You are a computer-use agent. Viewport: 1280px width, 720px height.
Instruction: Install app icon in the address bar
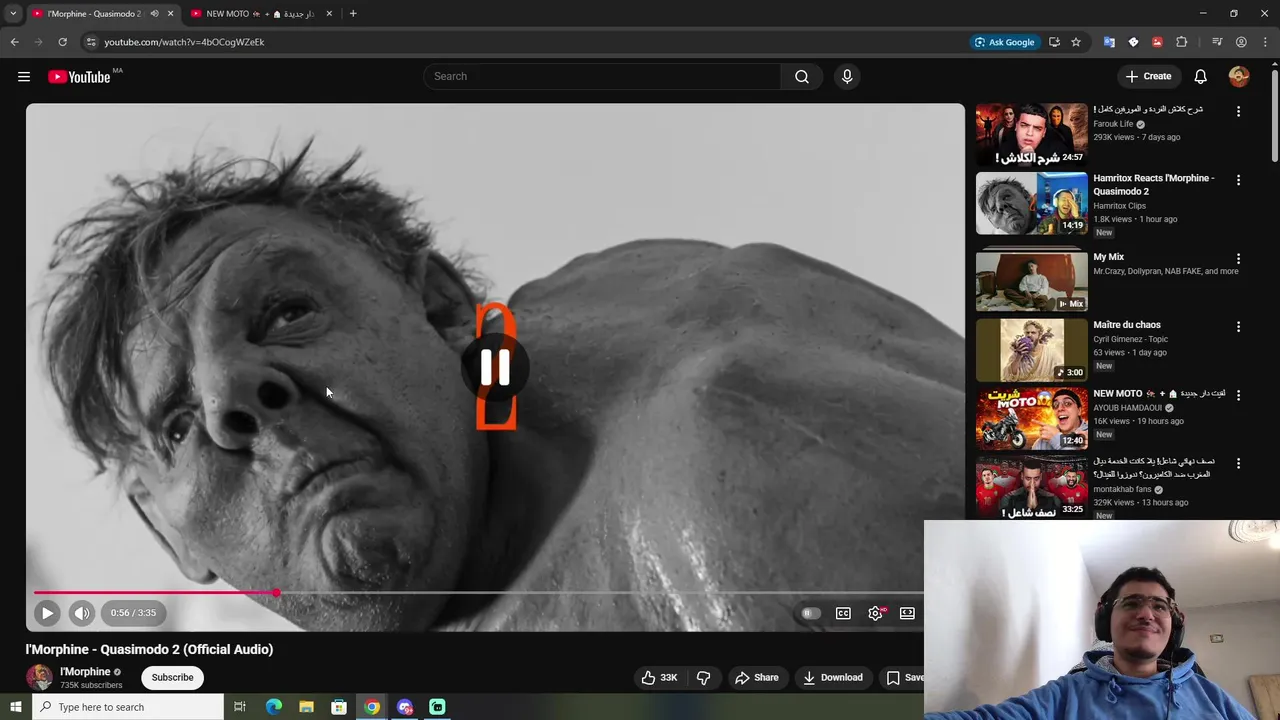(x=1054, y=42)
